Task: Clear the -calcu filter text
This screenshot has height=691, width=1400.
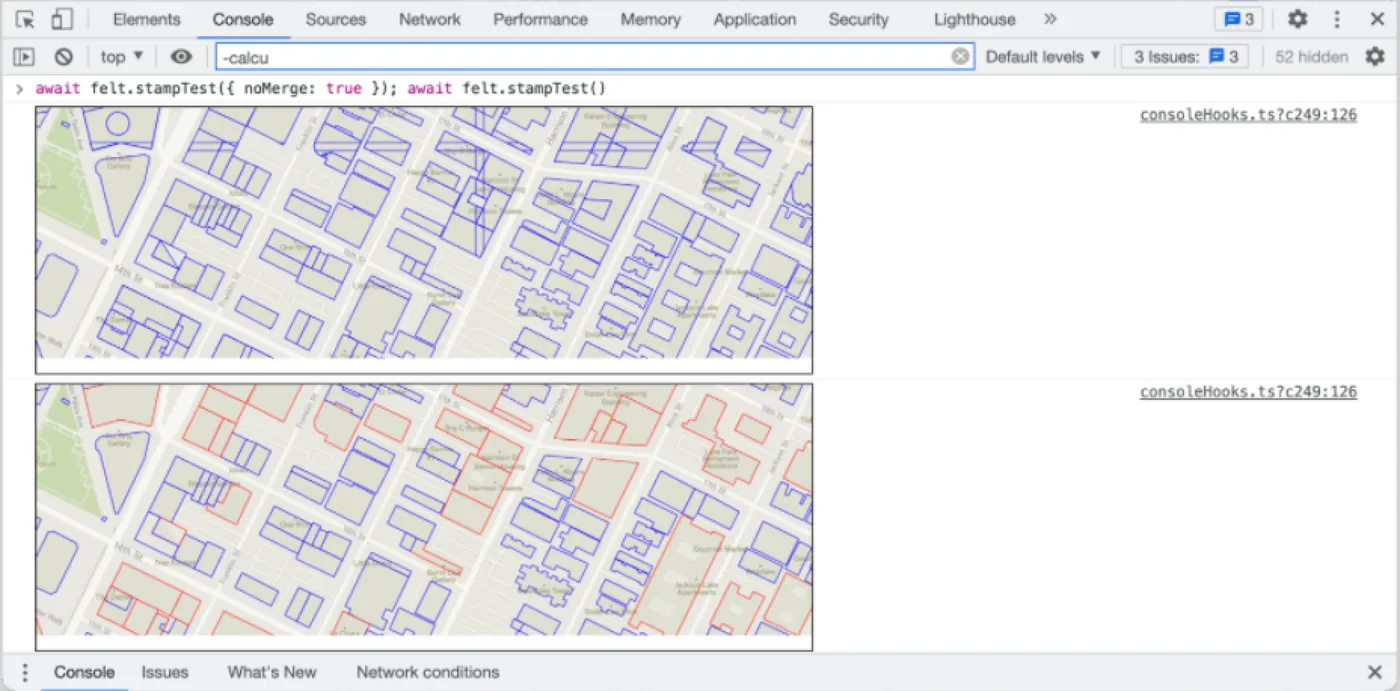Action: [x=960, y=57]
